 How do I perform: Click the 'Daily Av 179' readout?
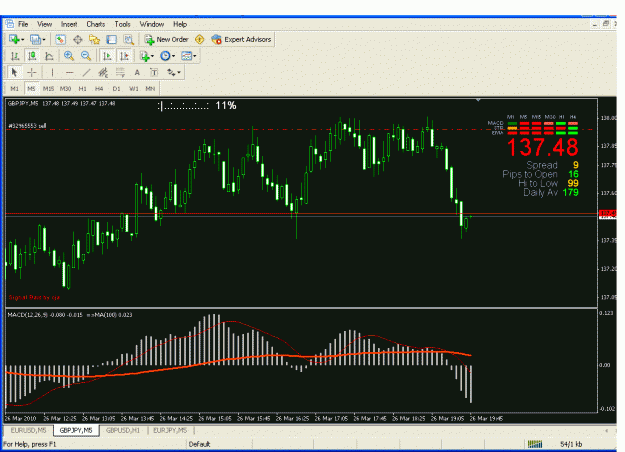pyautogui.click(x=551, y=193)
